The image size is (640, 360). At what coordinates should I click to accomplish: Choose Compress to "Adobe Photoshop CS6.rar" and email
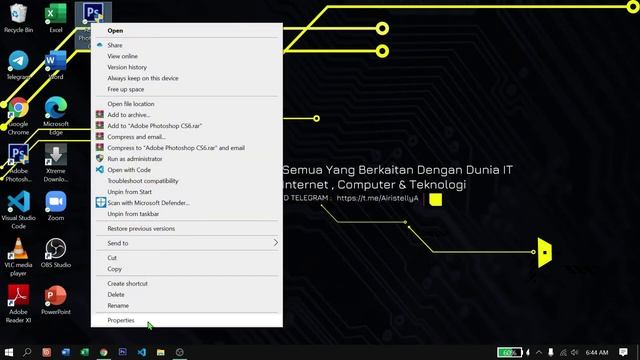pyautogui.click(x=187, y=148)
